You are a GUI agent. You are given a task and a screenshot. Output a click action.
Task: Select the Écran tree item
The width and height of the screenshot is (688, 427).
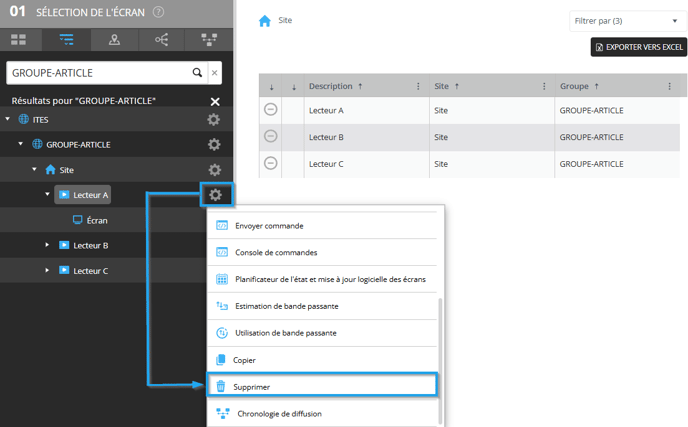click(x=97, y=220)
